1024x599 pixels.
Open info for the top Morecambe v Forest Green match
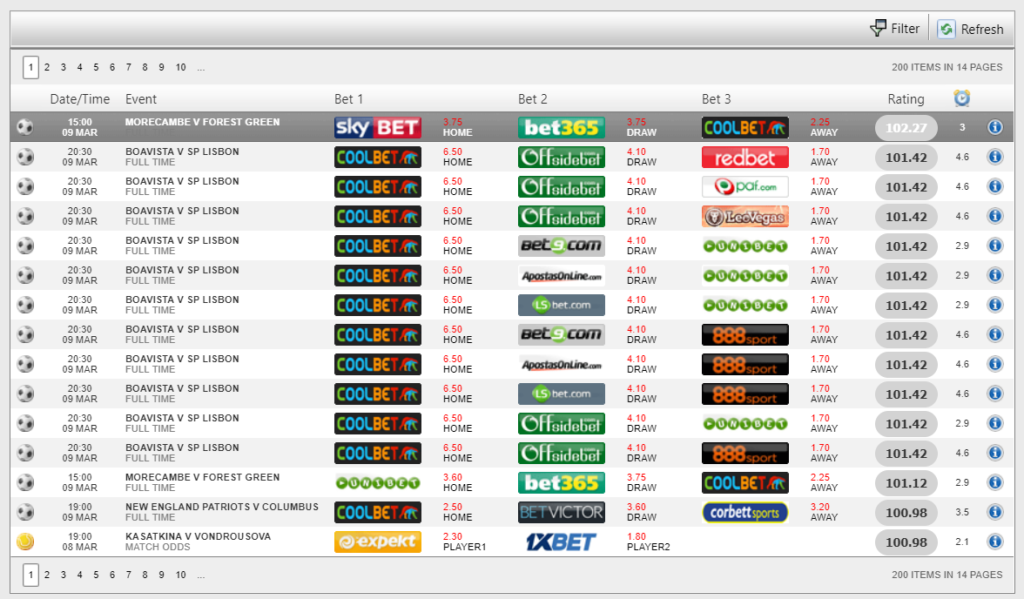pyautogui.click(x=993, y=126)
